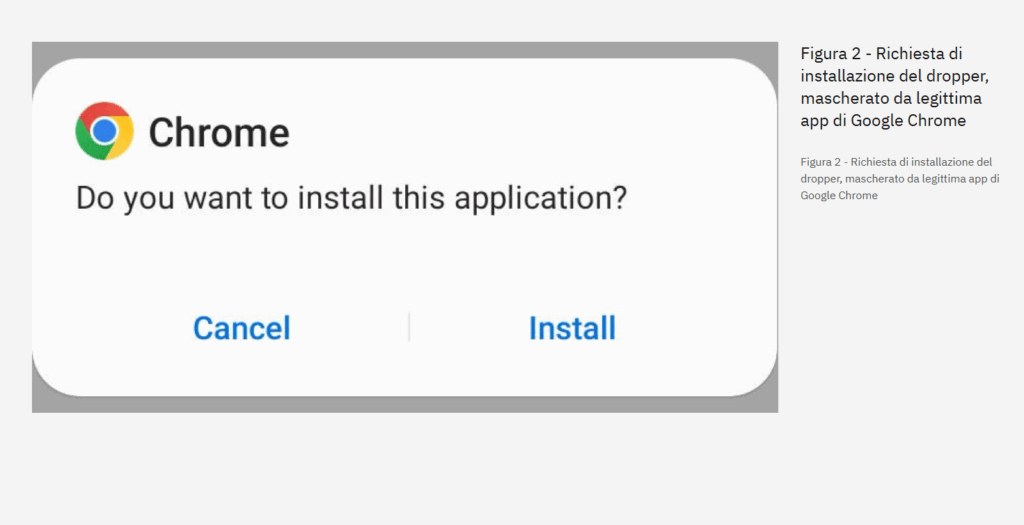
Task: Click the small gray 'Figura 2' caption text
Action: (899, 178)
